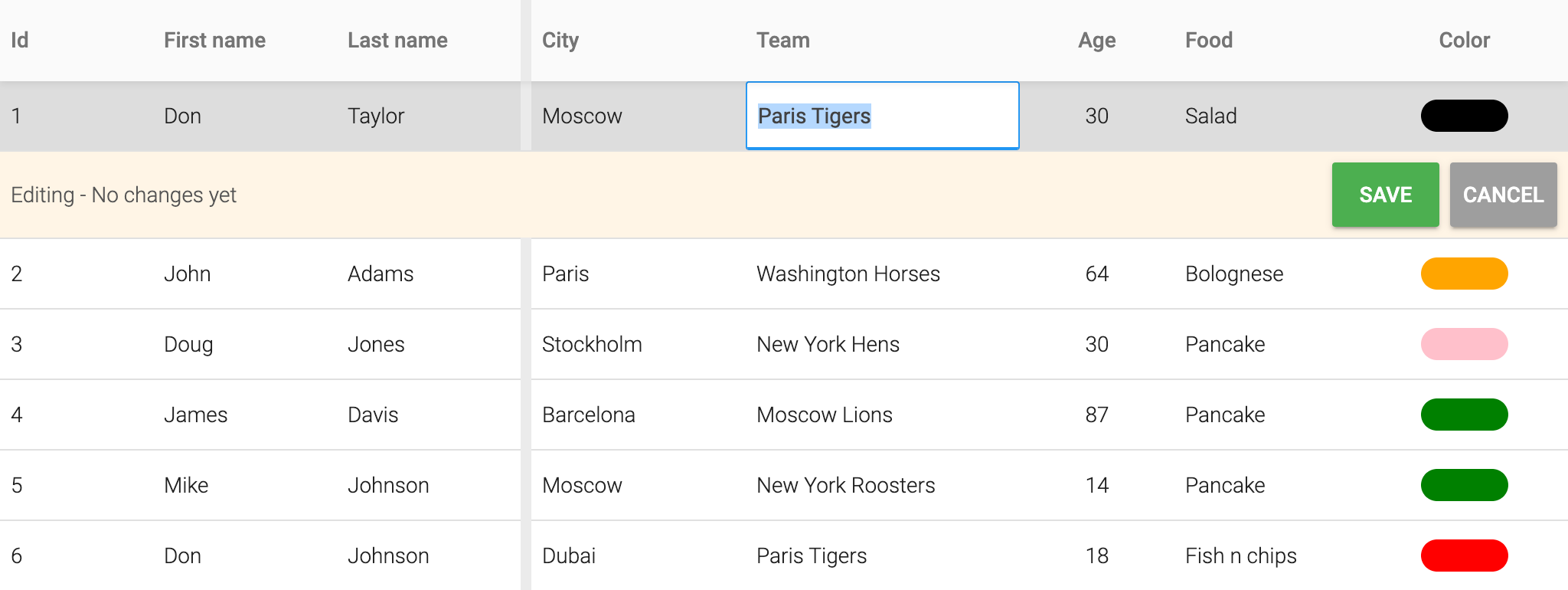Select the black color swatch in row 1
This screenshot has width=1568, height=590.
[x=1464, y=116]
